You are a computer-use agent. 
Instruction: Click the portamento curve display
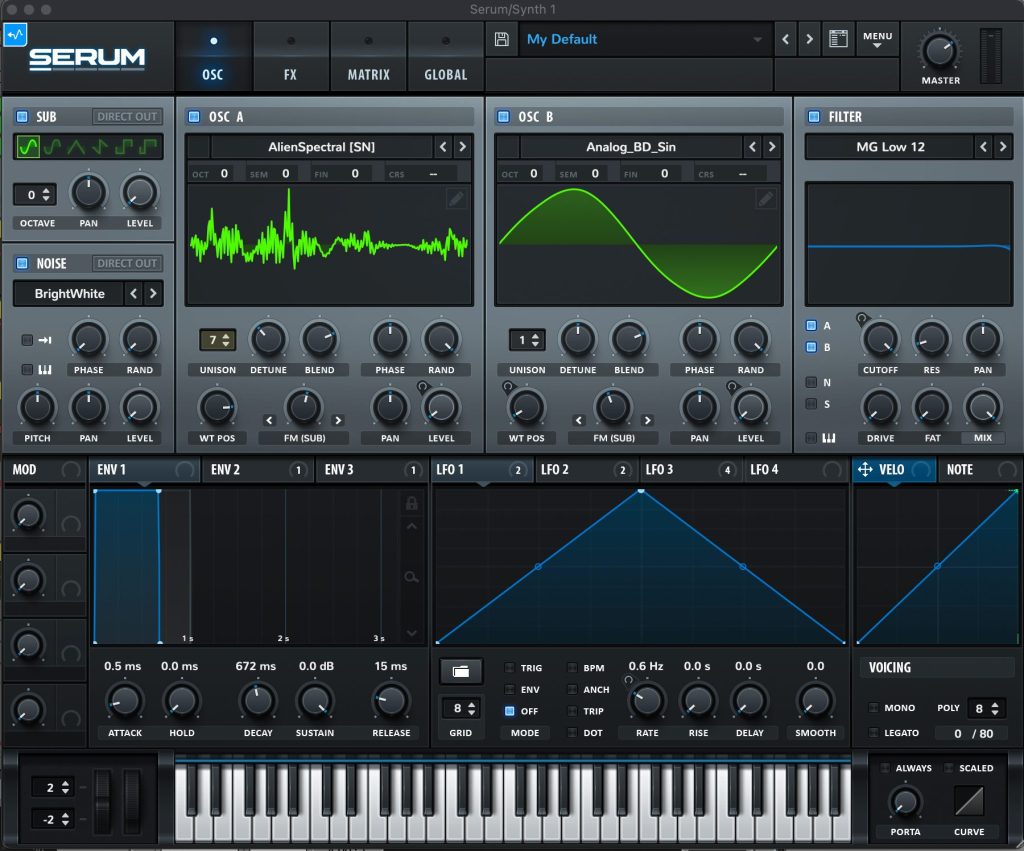969,800
